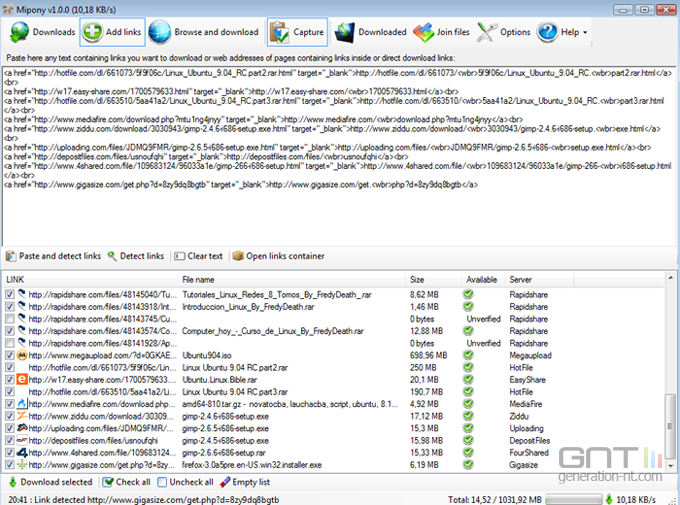This screenshot has height=505, width=680.
Task: Click the Megaupload server icon in Ubuntu904.iso row
Action: coord(22,355)
